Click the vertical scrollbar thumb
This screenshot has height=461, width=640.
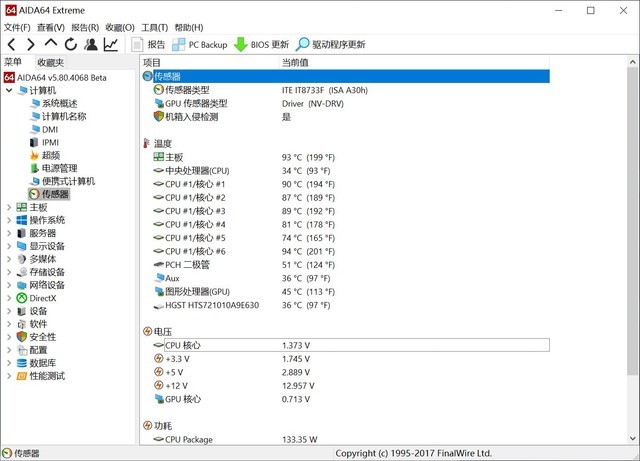pyautogui.click(x=633, y=220)
